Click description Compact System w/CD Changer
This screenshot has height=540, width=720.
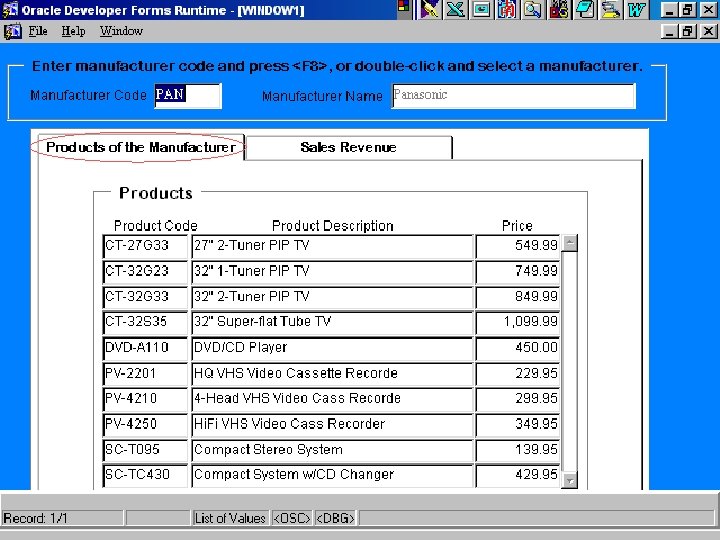coord(332,475)
